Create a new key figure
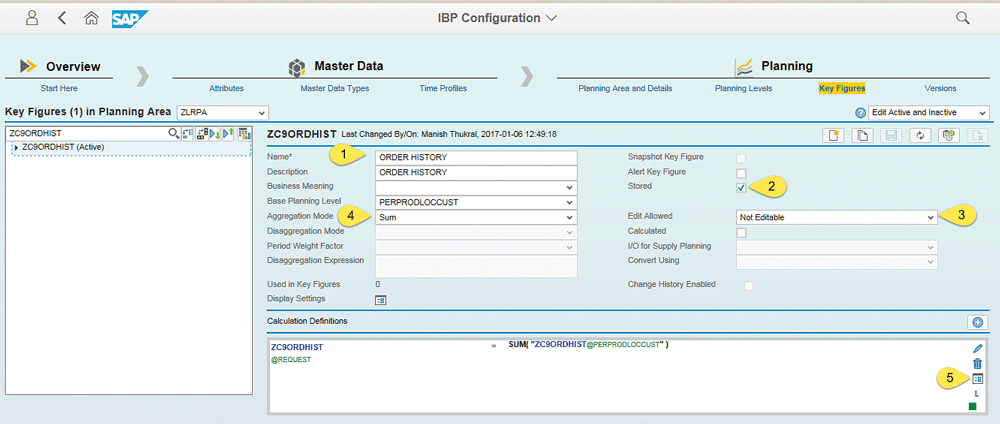The height and width of the screenshot is (424, 1000). (832, 135)
